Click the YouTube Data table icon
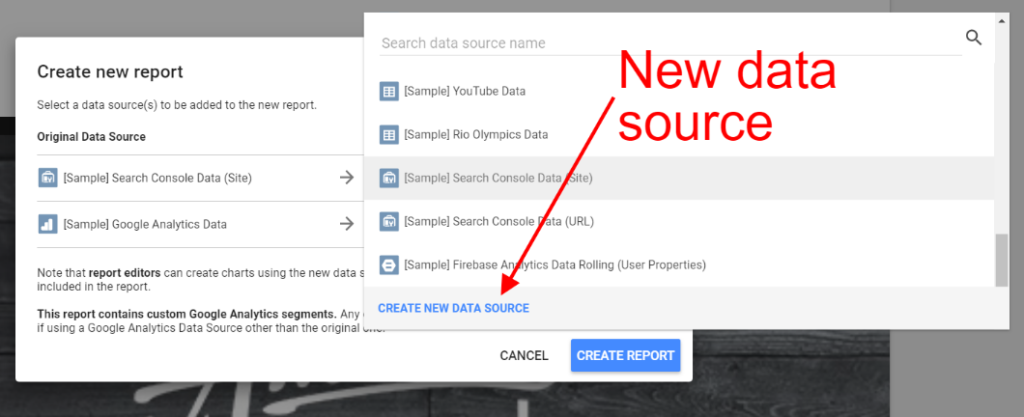 tap(389, 91)
